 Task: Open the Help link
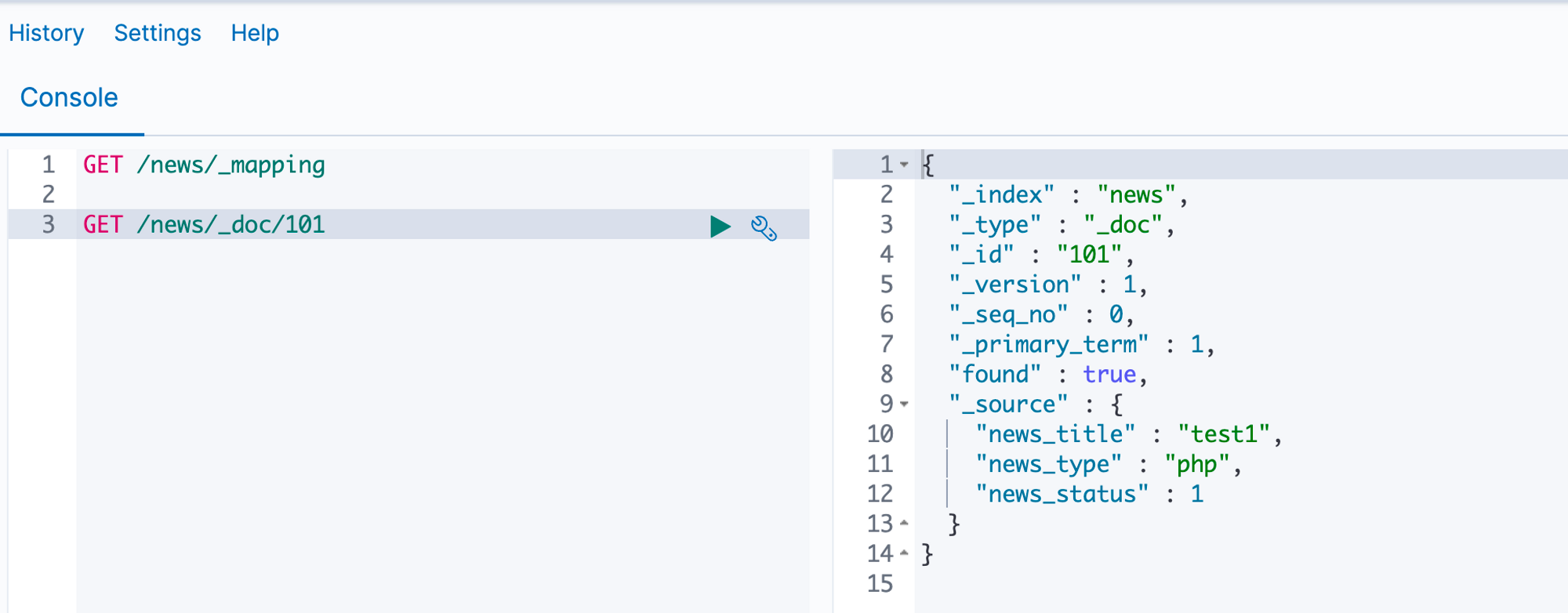[255, 33]
